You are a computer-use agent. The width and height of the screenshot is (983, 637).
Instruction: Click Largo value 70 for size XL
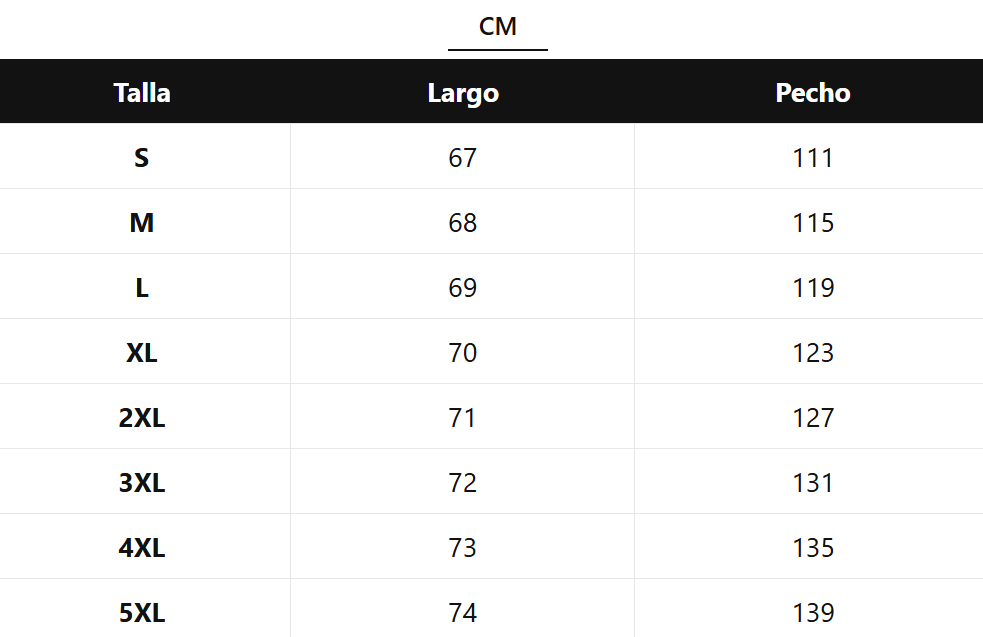click(463, 353)
